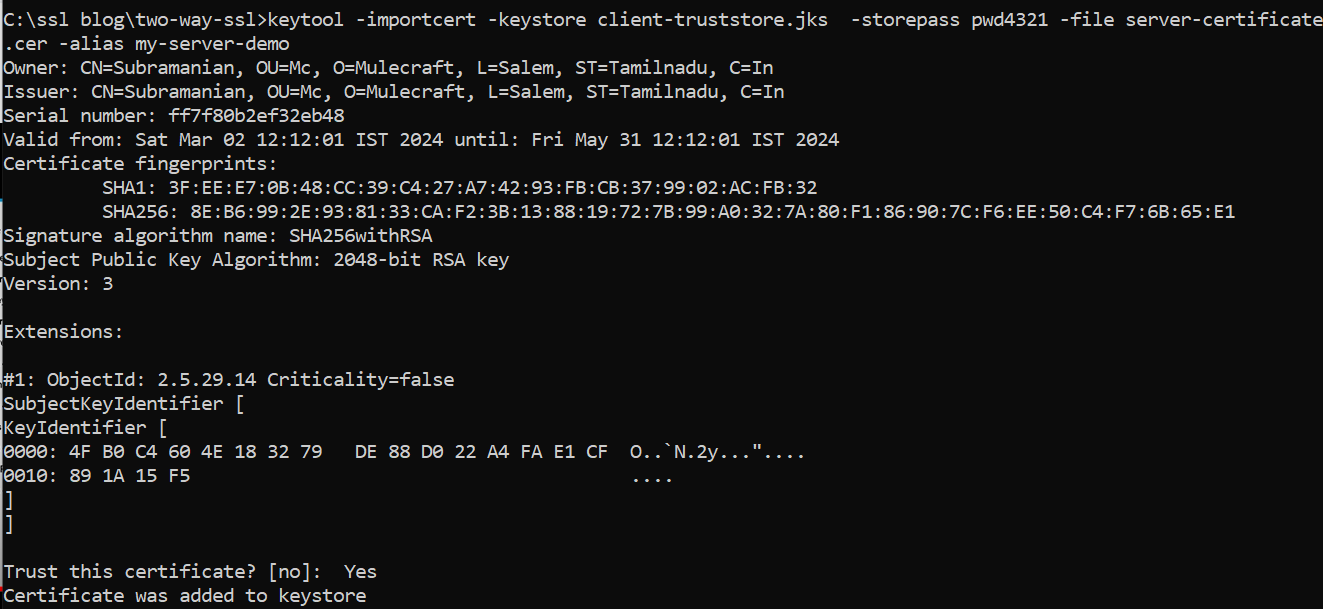Click the 0000 hex dump row
The height and width of the screenshot is (609, 1323).
pyautogui.click(x=305, y=452)
